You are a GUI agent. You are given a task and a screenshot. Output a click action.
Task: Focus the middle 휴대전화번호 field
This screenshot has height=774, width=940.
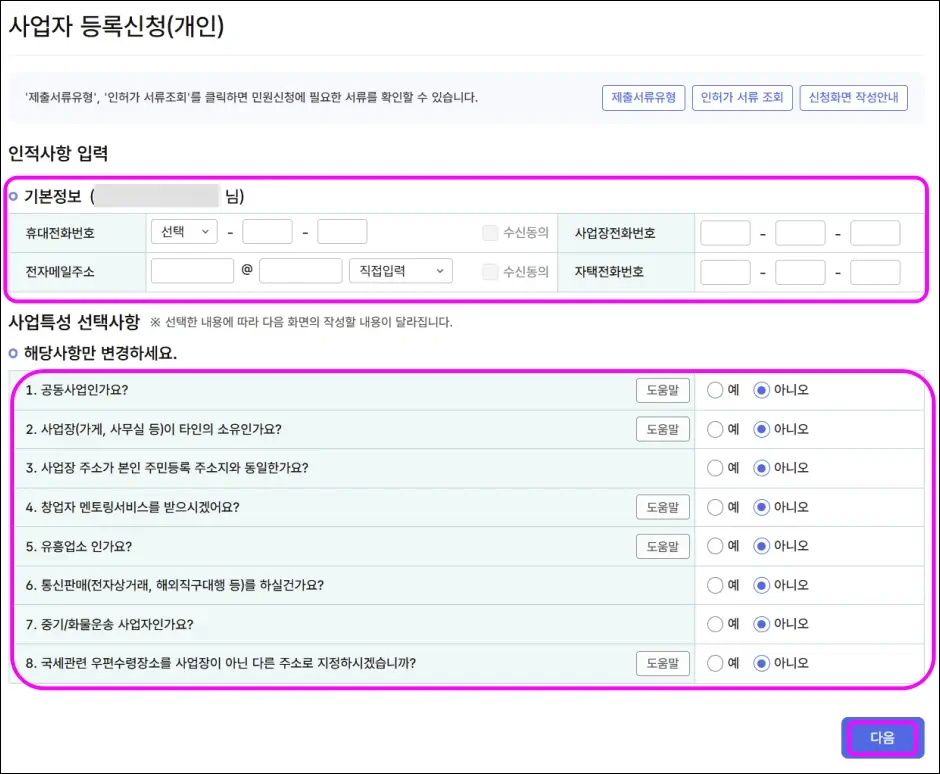pos(267,231)
